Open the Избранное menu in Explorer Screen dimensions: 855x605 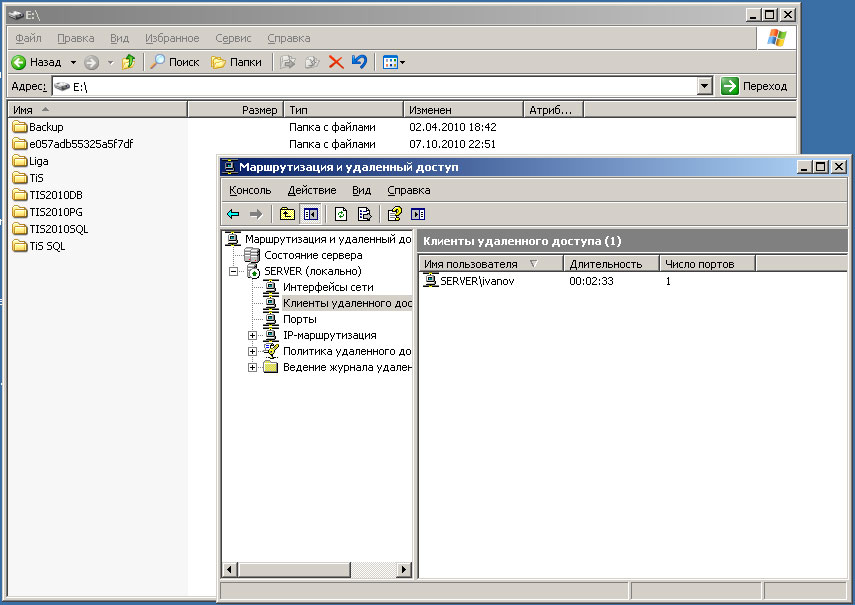(171, 38)
